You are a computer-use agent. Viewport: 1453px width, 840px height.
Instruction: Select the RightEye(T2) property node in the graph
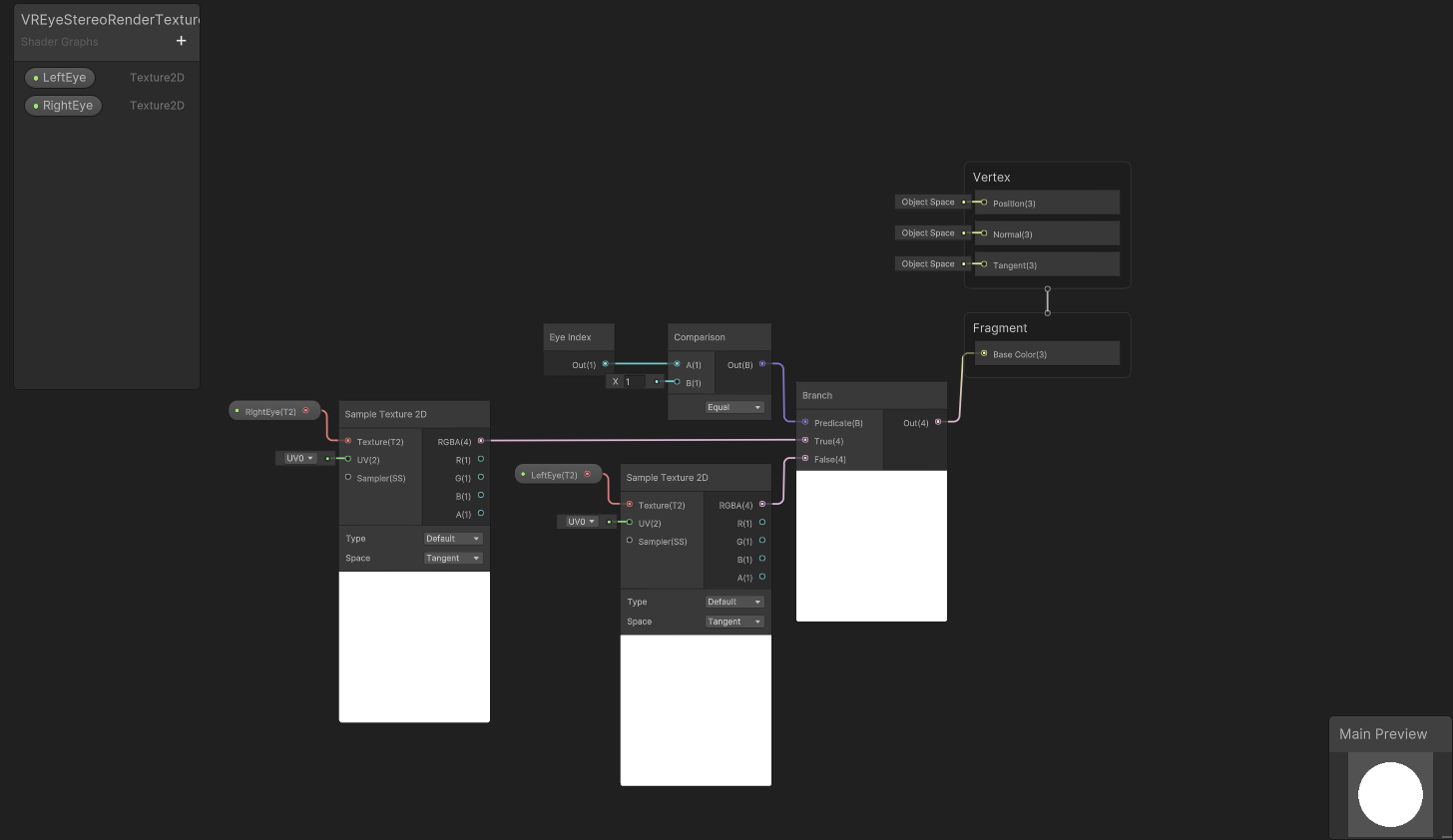tap(270, 411)
